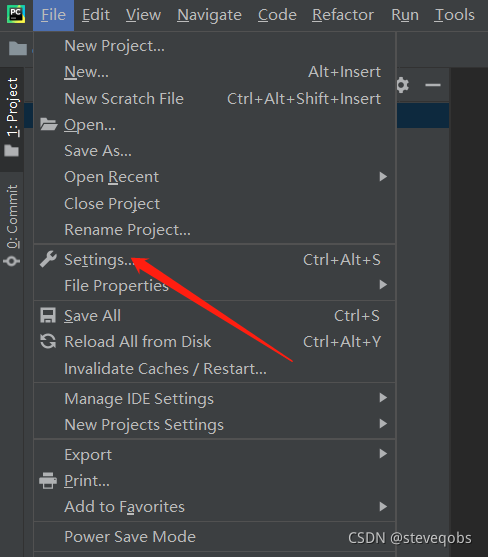Click the folder icon in the navigation bar

(x=18, y=49)
